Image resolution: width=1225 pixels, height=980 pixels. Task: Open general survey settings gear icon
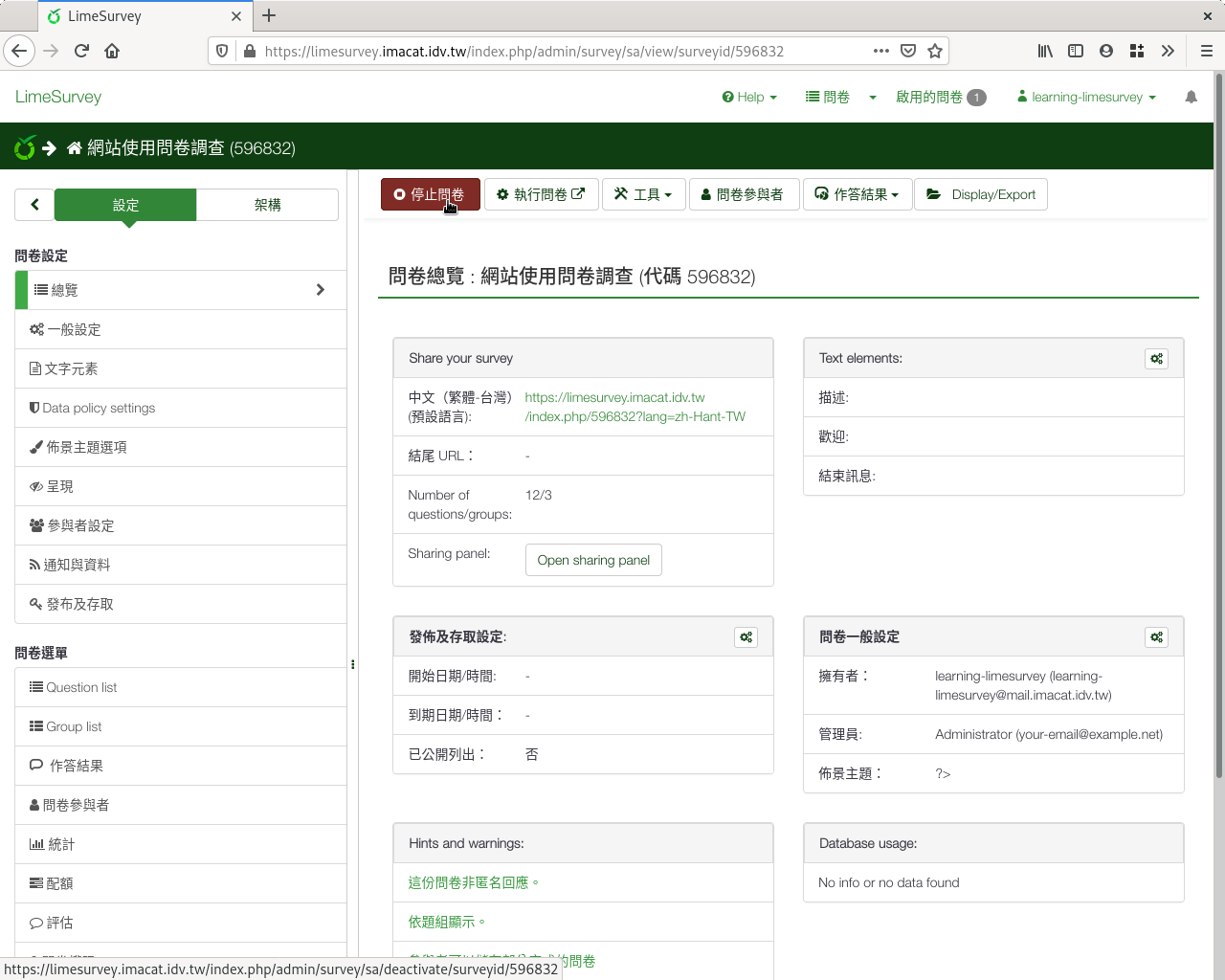click(x=1156, y=637)
